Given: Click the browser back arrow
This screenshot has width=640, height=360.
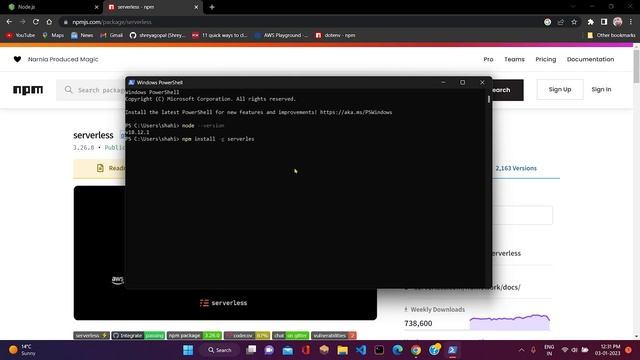Looking at the screenshot, I should [9, 22].
